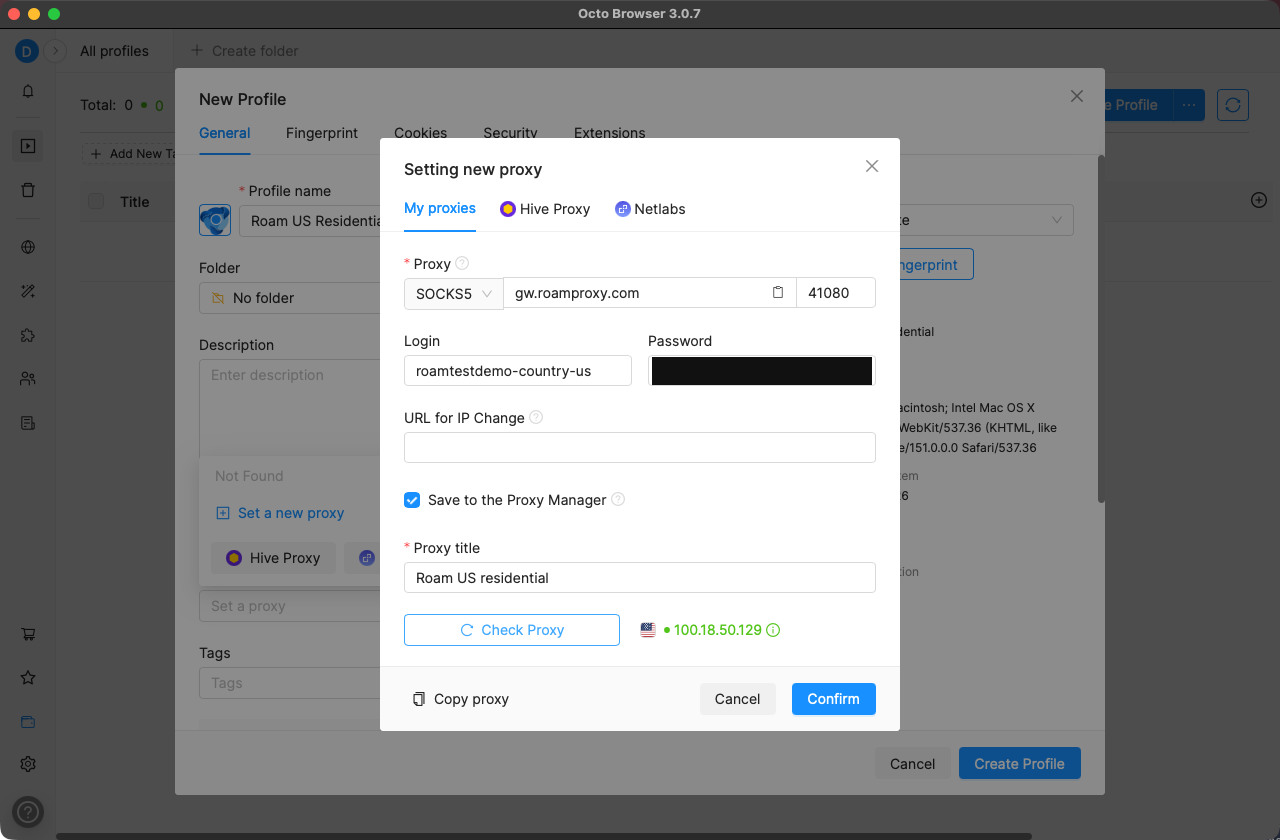Open the trash bin in sidebar

click(x=28, y=190)
